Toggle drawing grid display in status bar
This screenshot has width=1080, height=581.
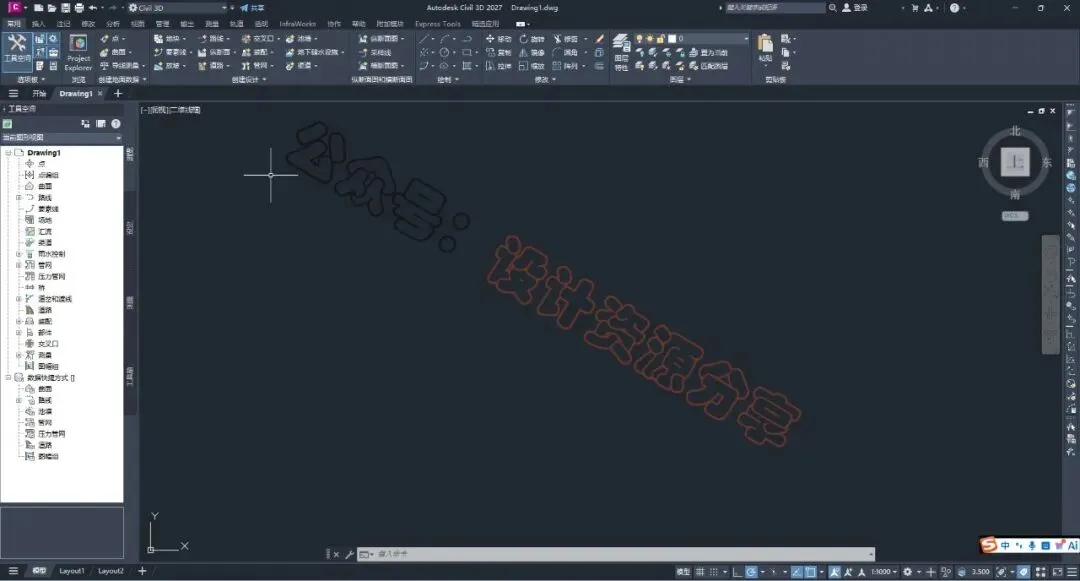pyautogui.click(x=700, y=571)
